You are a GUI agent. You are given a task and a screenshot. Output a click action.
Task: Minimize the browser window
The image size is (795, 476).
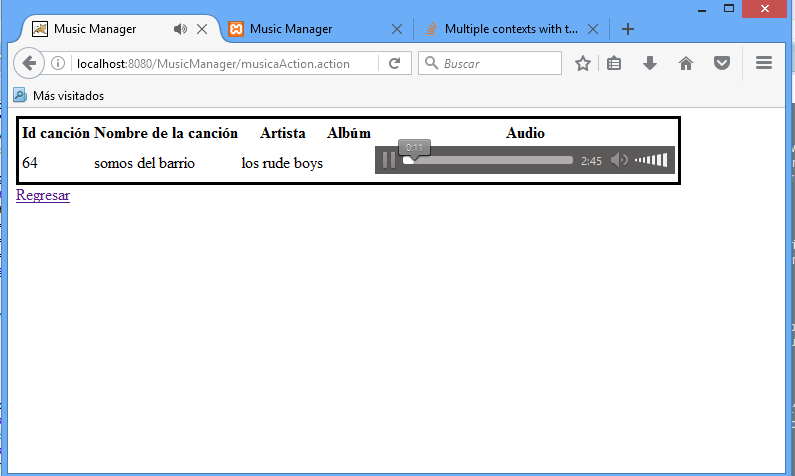(x=702, y=9)
